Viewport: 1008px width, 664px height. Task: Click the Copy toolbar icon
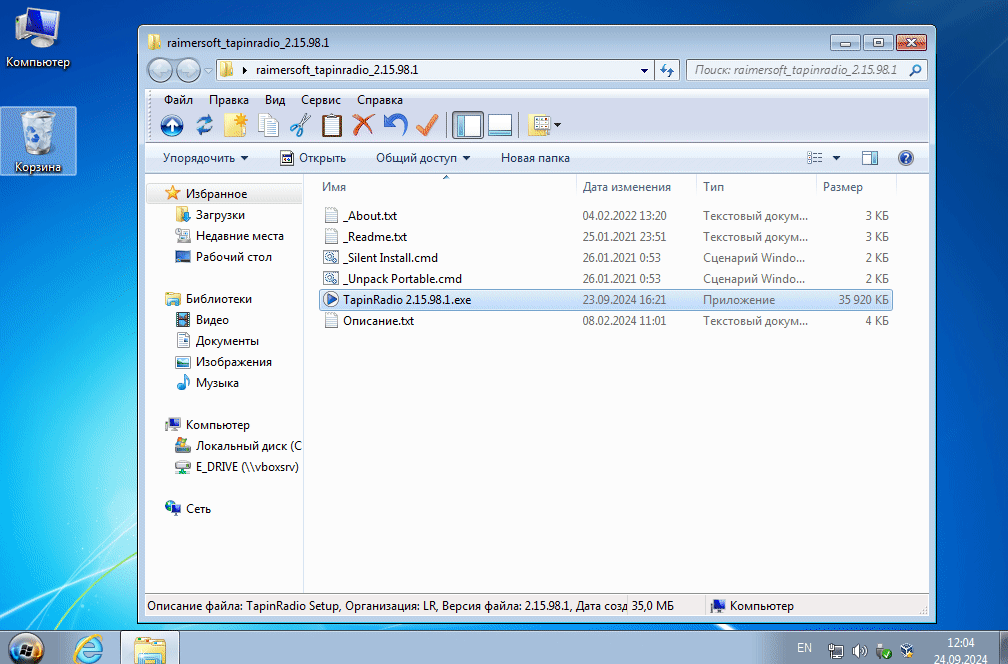coord(268,125)
